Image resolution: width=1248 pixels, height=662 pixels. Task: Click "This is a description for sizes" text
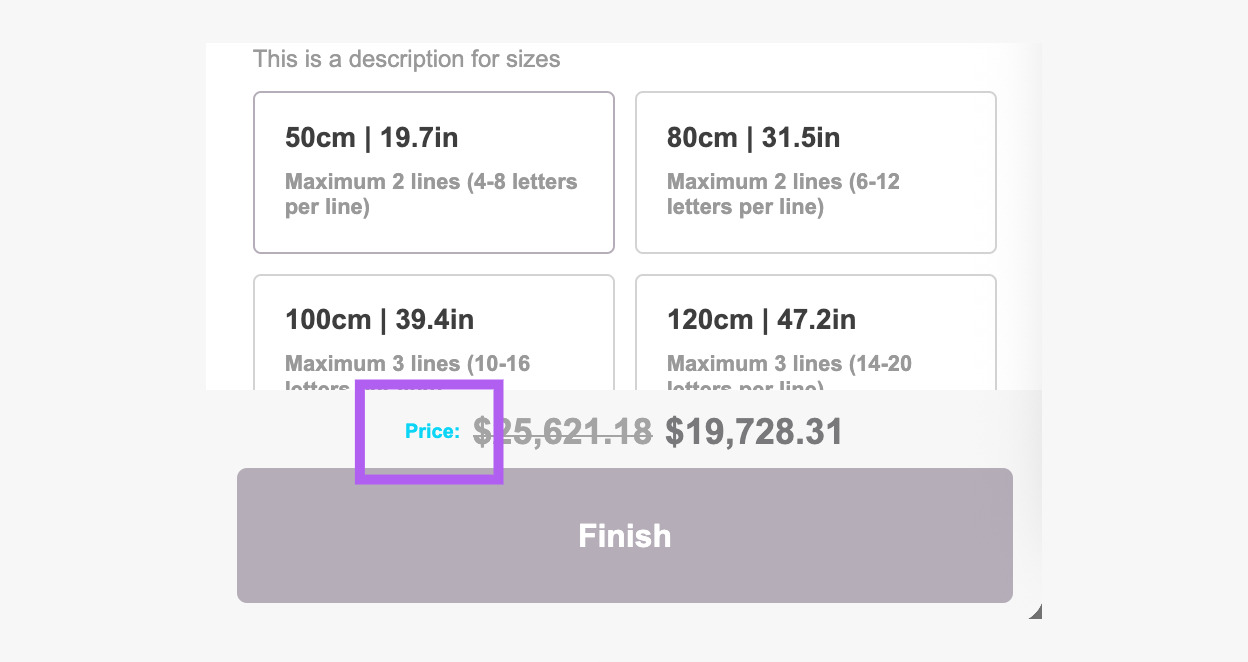[406, 59]
